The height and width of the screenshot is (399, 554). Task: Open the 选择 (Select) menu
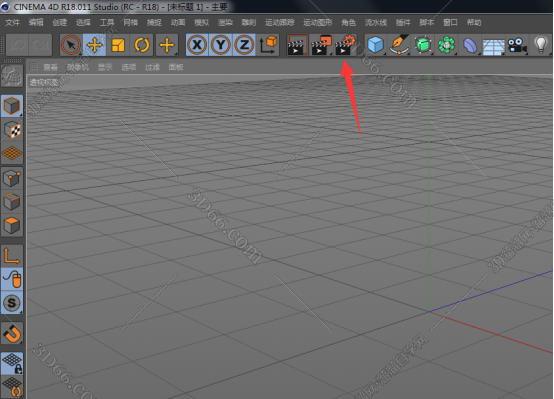point(83,22)
